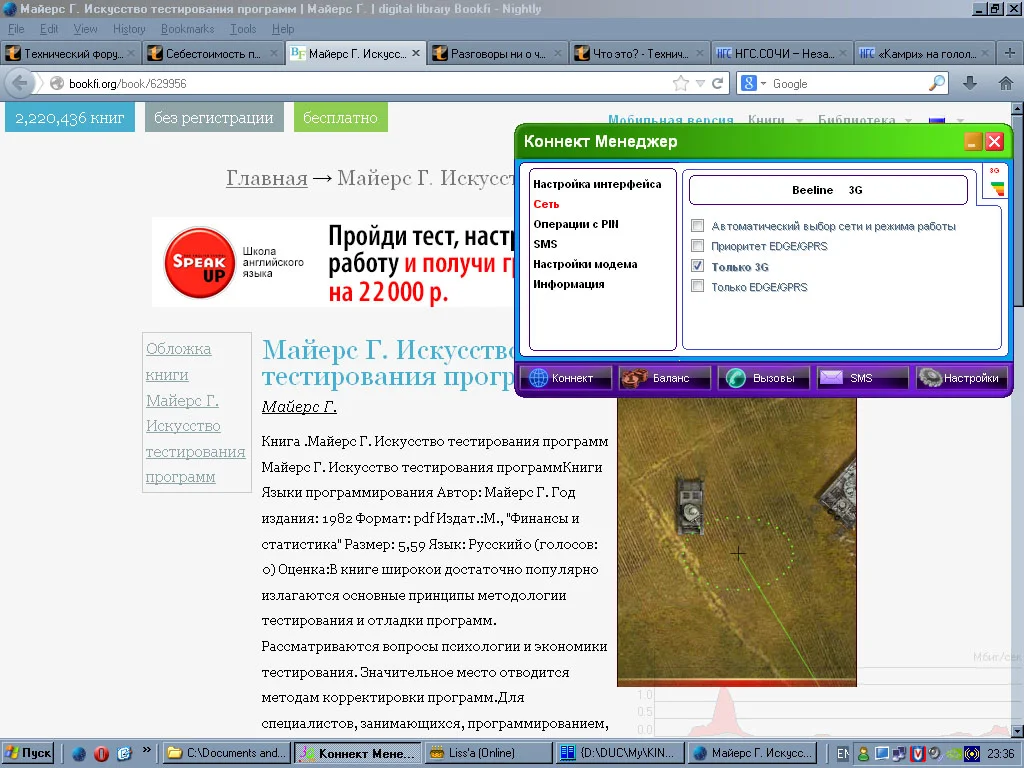
Task: Reload the page with the refresh icon
Action: click(x=717, y=84)
